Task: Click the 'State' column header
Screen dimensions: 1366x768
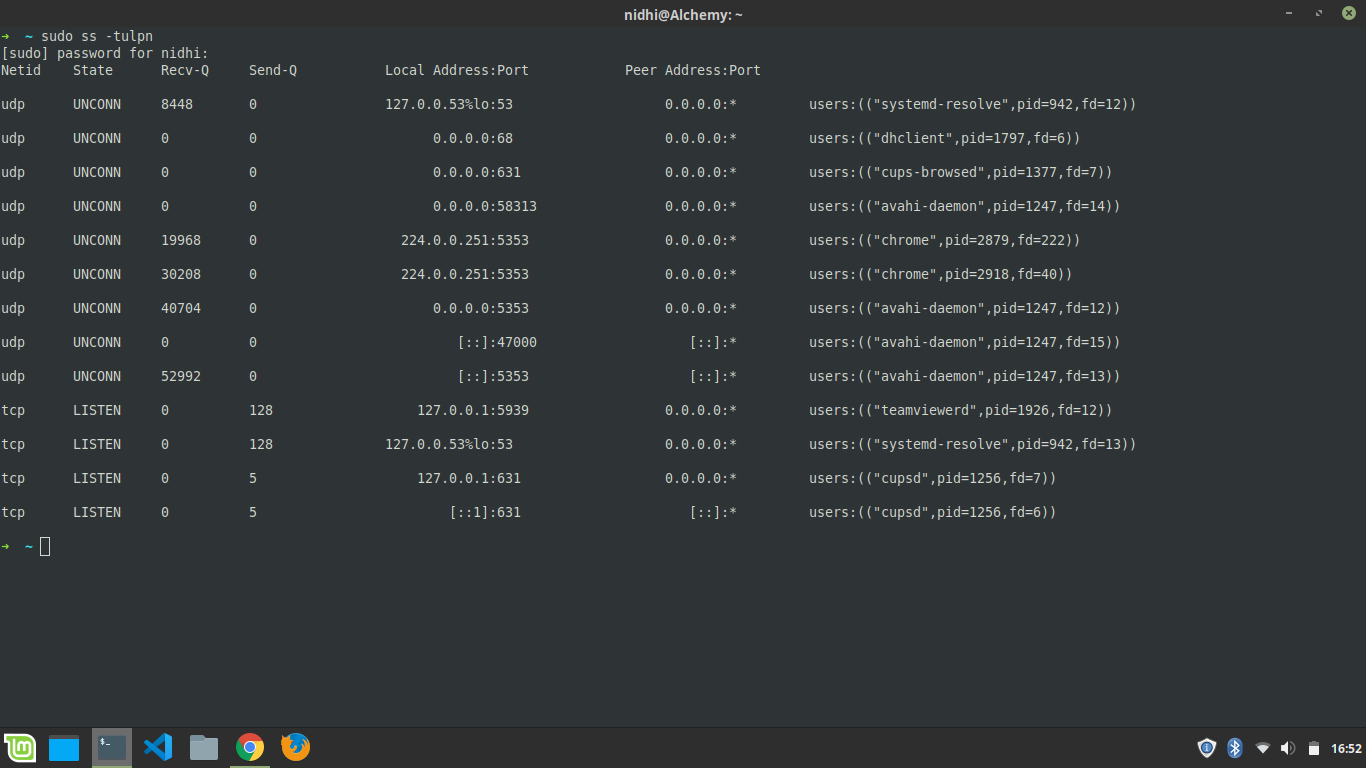Action: click(93, 70)
